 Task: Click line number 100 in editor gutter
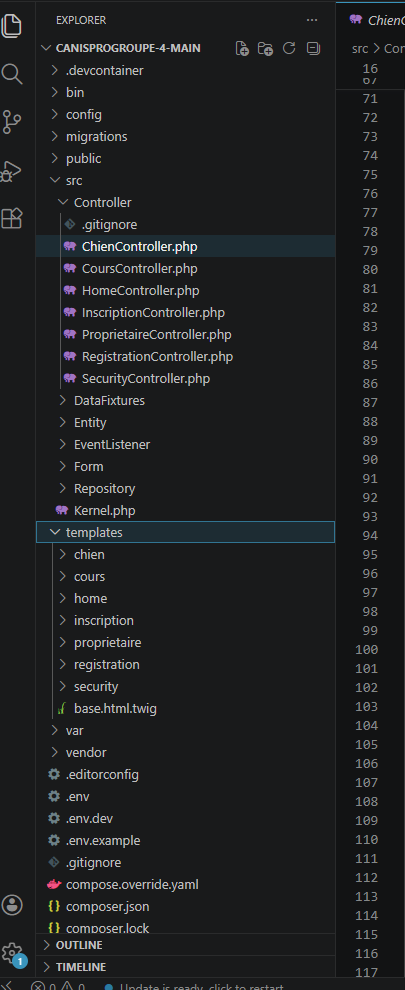point(367,650)
